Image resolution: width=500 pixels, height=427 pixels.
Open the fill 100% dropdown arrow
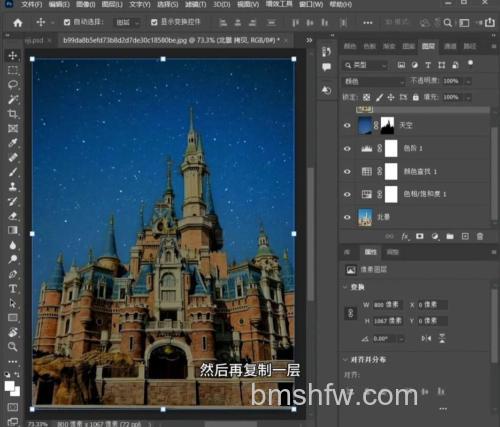[468, 97]
